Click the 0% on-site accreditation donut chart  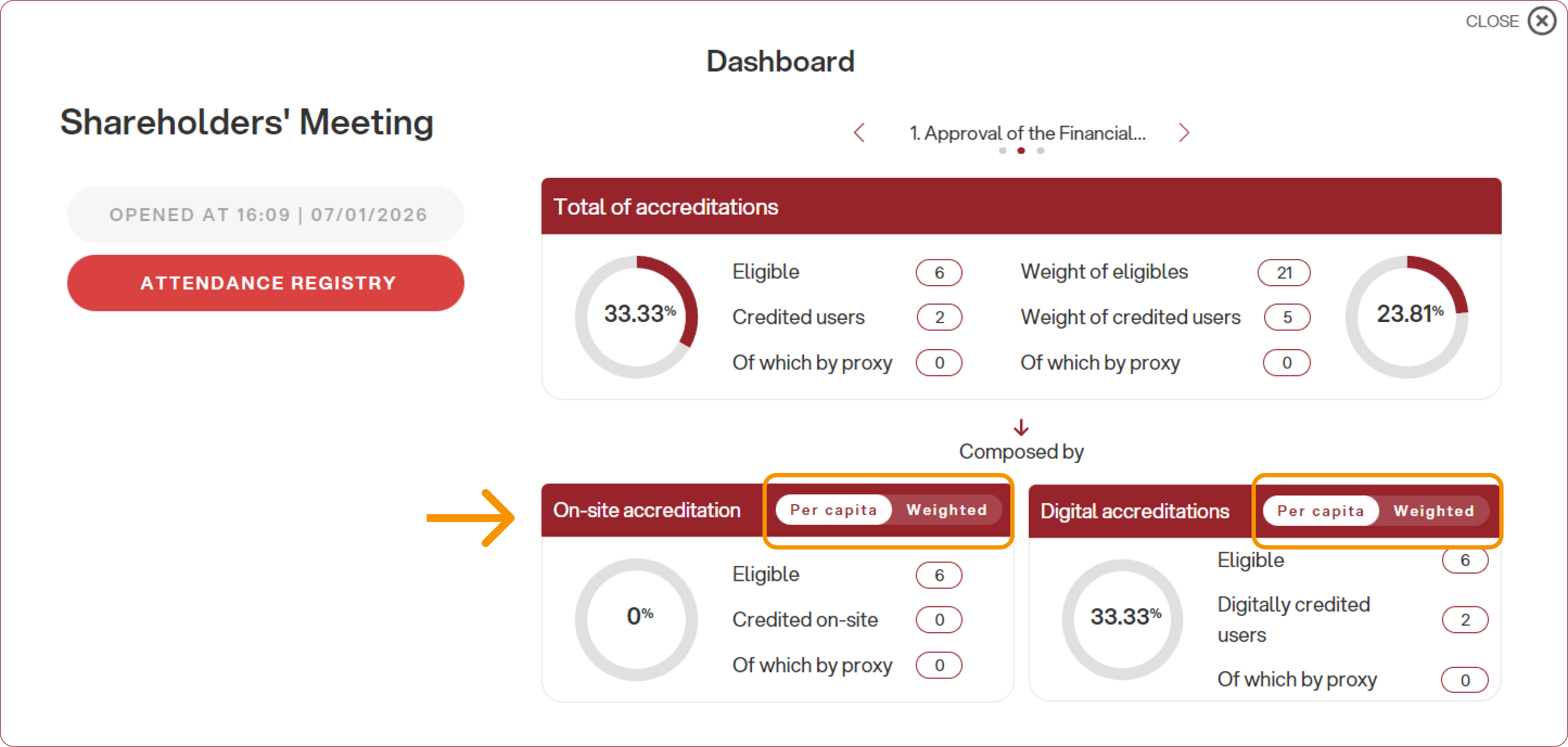(637, 619)
